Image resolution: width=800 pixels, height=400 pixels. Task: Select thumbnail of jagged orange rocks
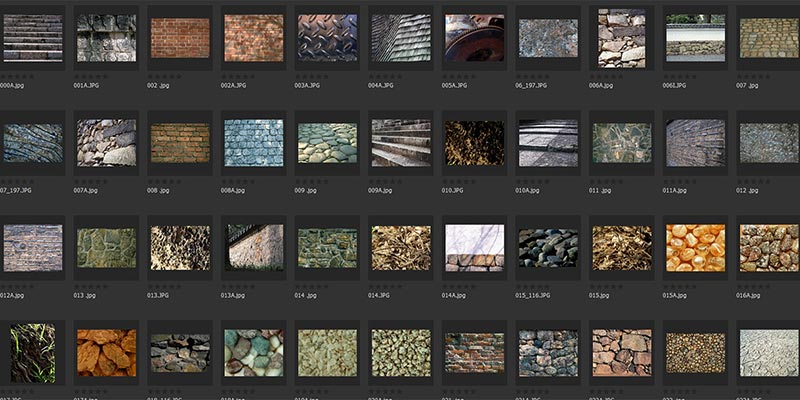point(107,353)
